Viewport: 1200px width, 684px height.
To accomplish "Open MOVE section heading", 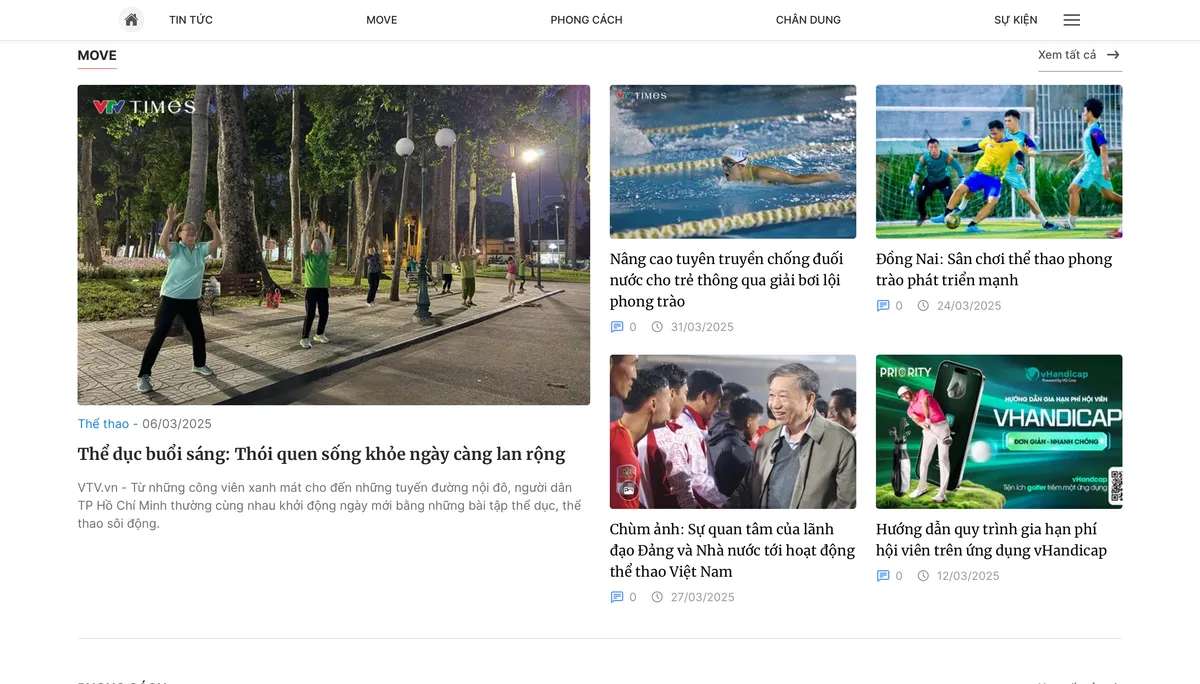I will pyautogui.click(x=97, y=55).
